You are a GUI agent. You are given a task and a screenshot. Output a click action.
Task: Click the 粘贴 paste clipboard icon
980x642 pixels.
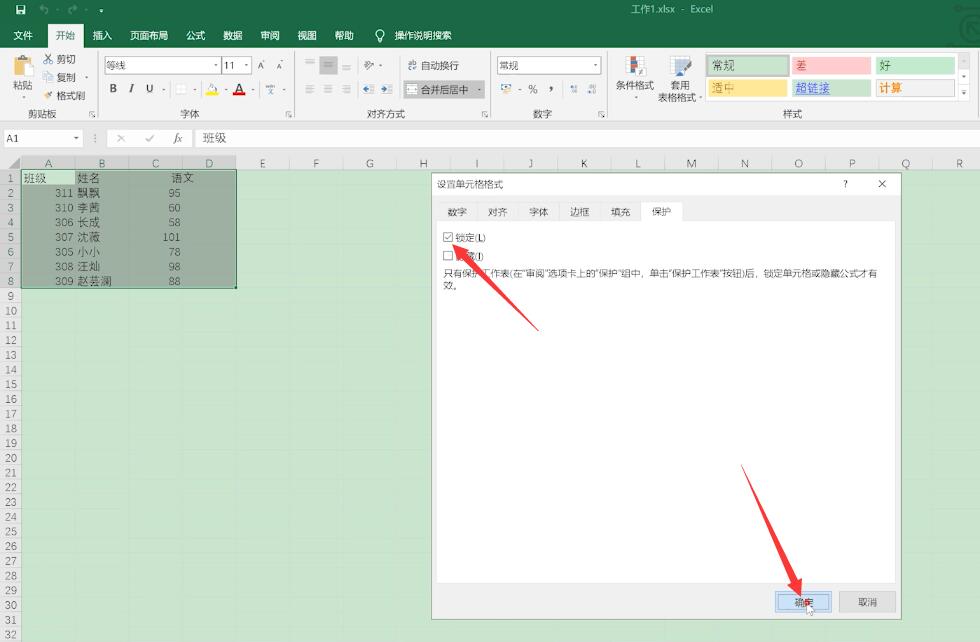click(22, 68)
